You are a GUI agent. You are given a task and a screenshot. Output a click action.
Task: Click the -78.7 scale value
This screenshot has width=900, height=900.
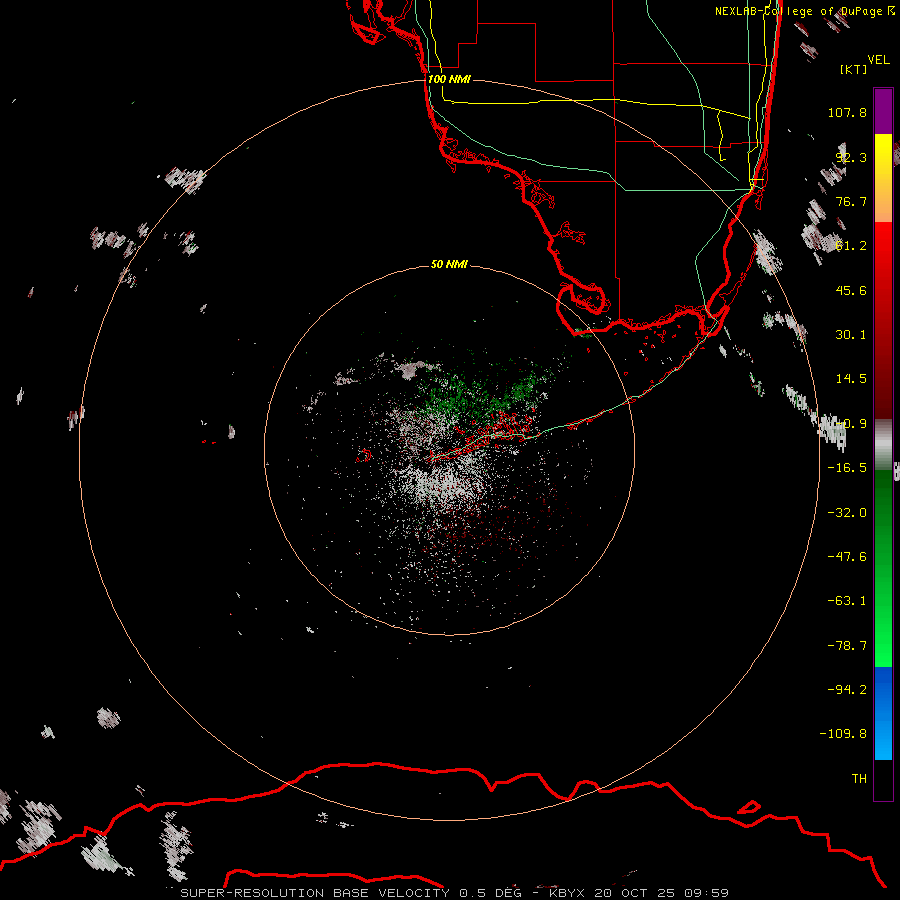point(847,646)
